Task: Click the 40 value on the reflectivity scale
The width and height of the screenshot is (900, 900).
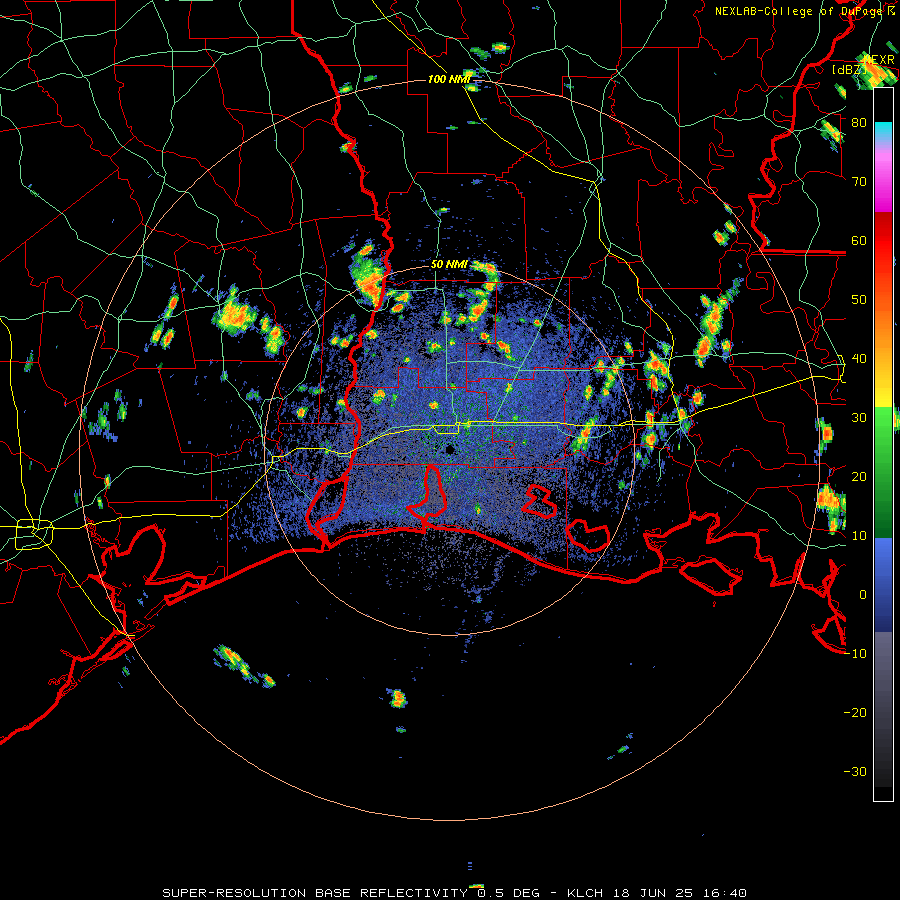Action: click(x=859, y=359)
